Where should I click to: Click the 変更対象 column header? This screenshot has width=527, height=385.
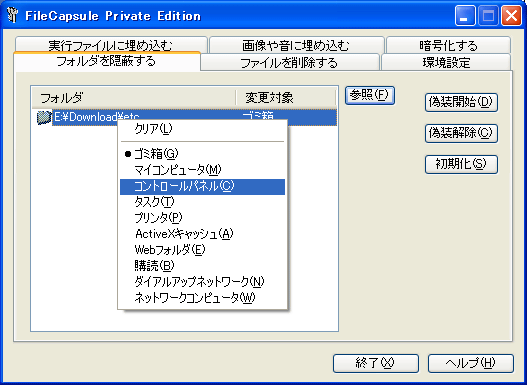pos(286,98)
